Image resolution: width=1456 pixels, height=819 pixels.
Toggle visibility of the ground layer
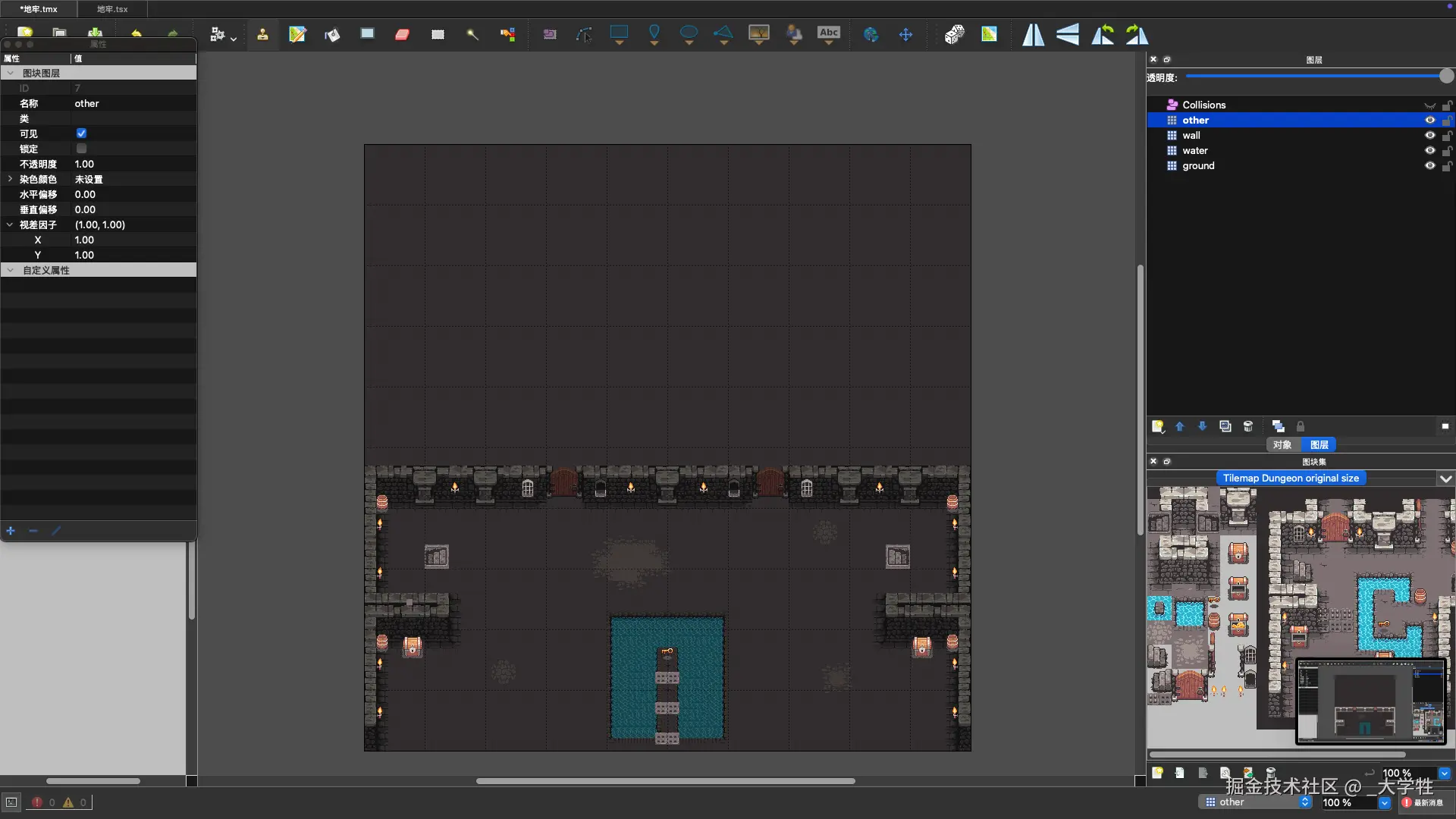pyautogui.click(x=1429, y=165)
